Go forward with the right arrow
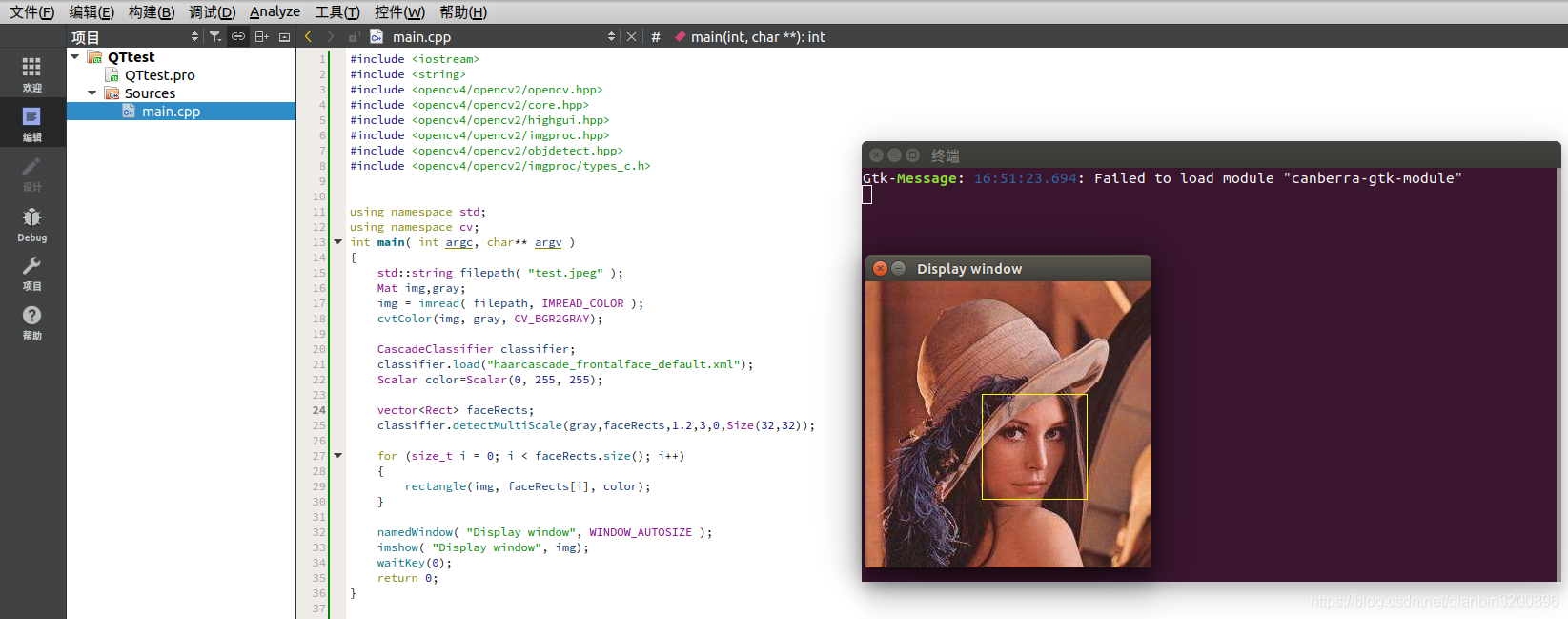 (x=331, y=36)
